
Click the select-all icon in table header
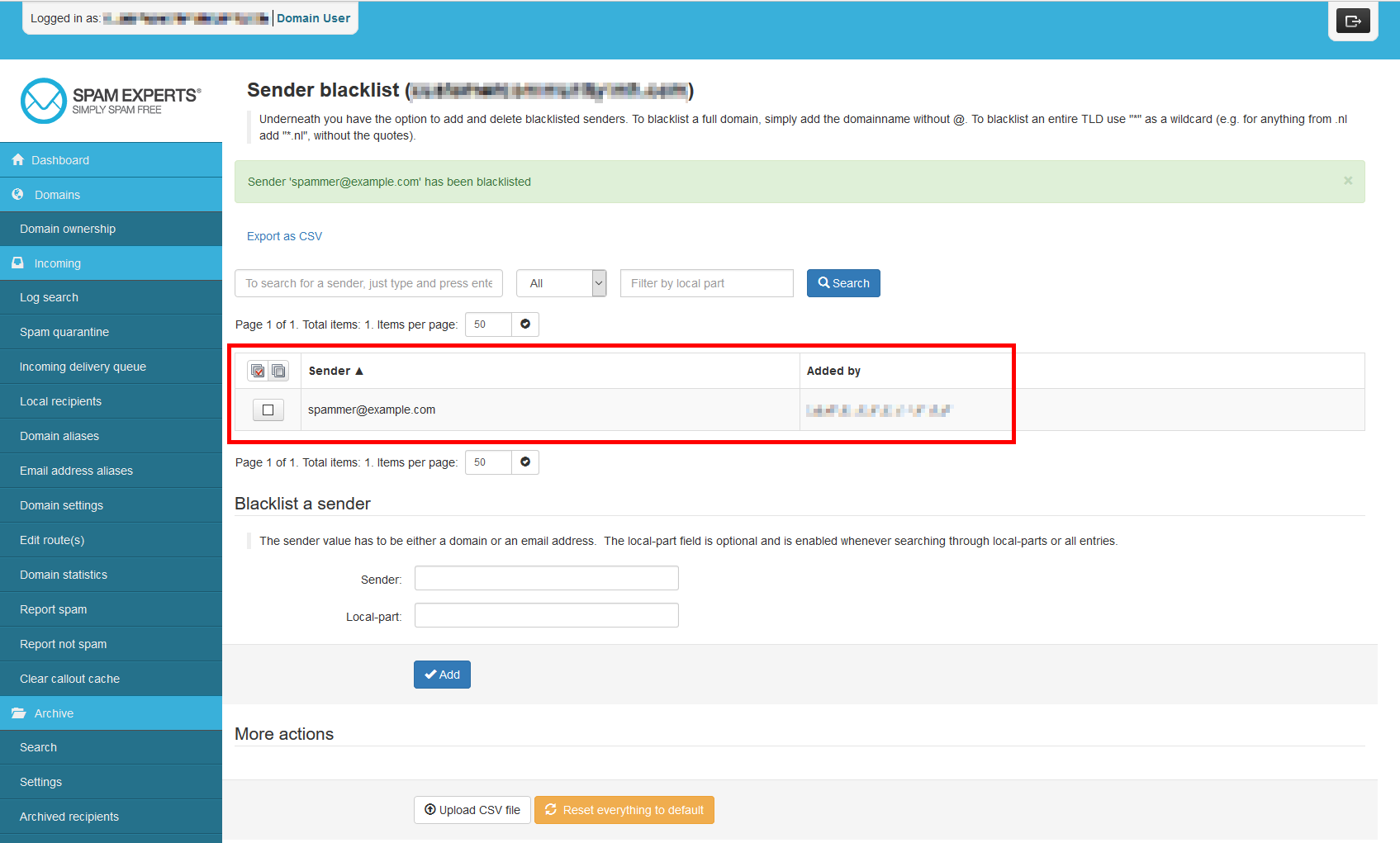click(258, 371)
